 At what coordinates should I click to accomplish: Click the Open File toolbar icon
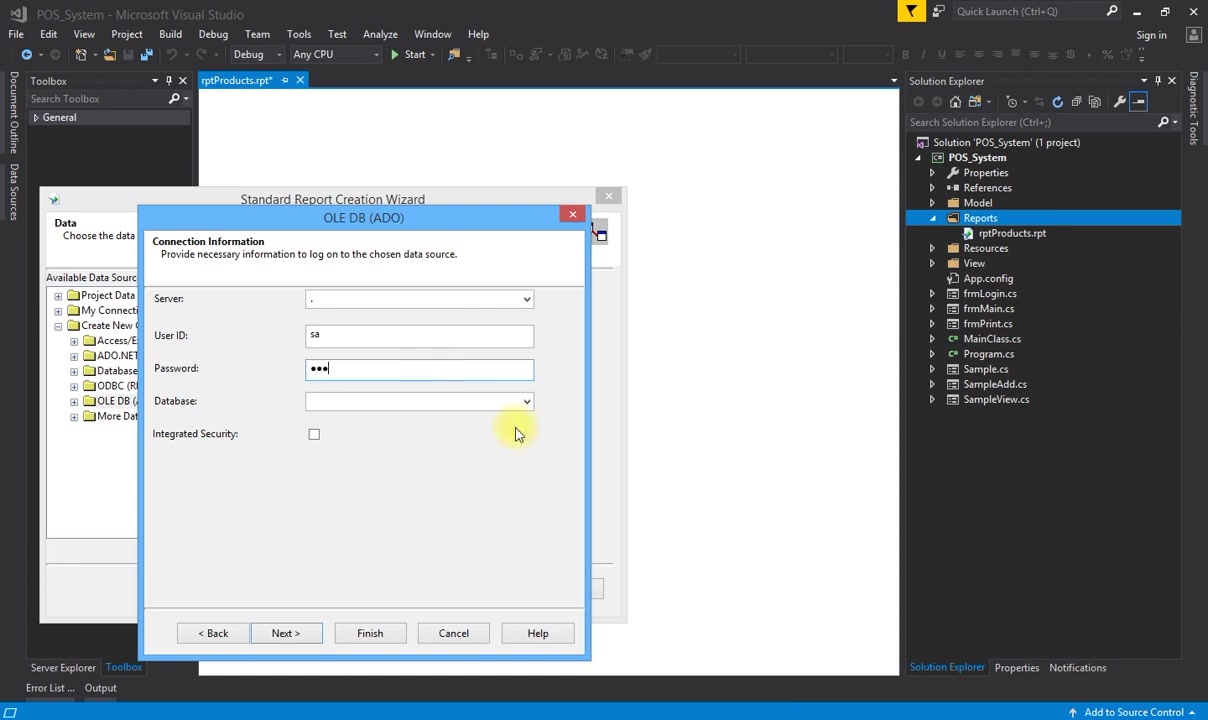click(109, 55)
